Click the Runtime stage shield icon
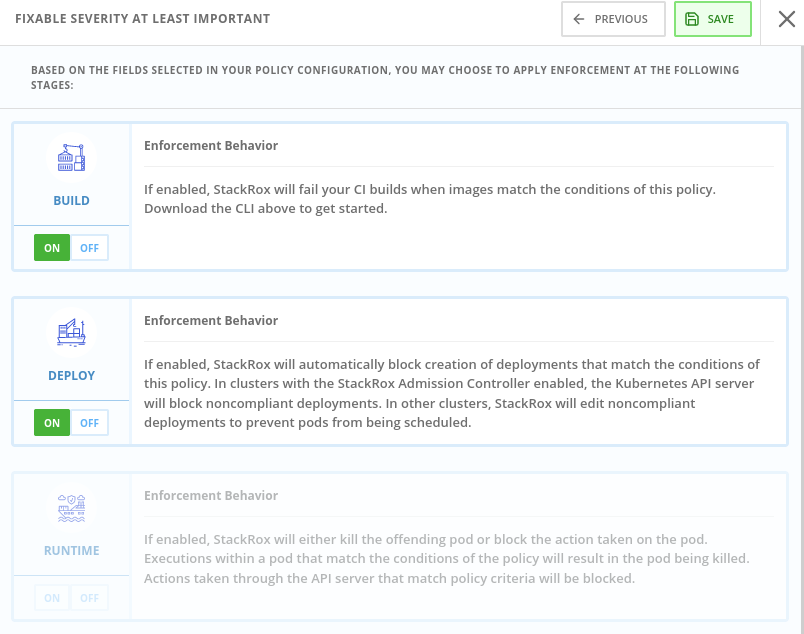This screenshot has width=804, height=634. 71,508
